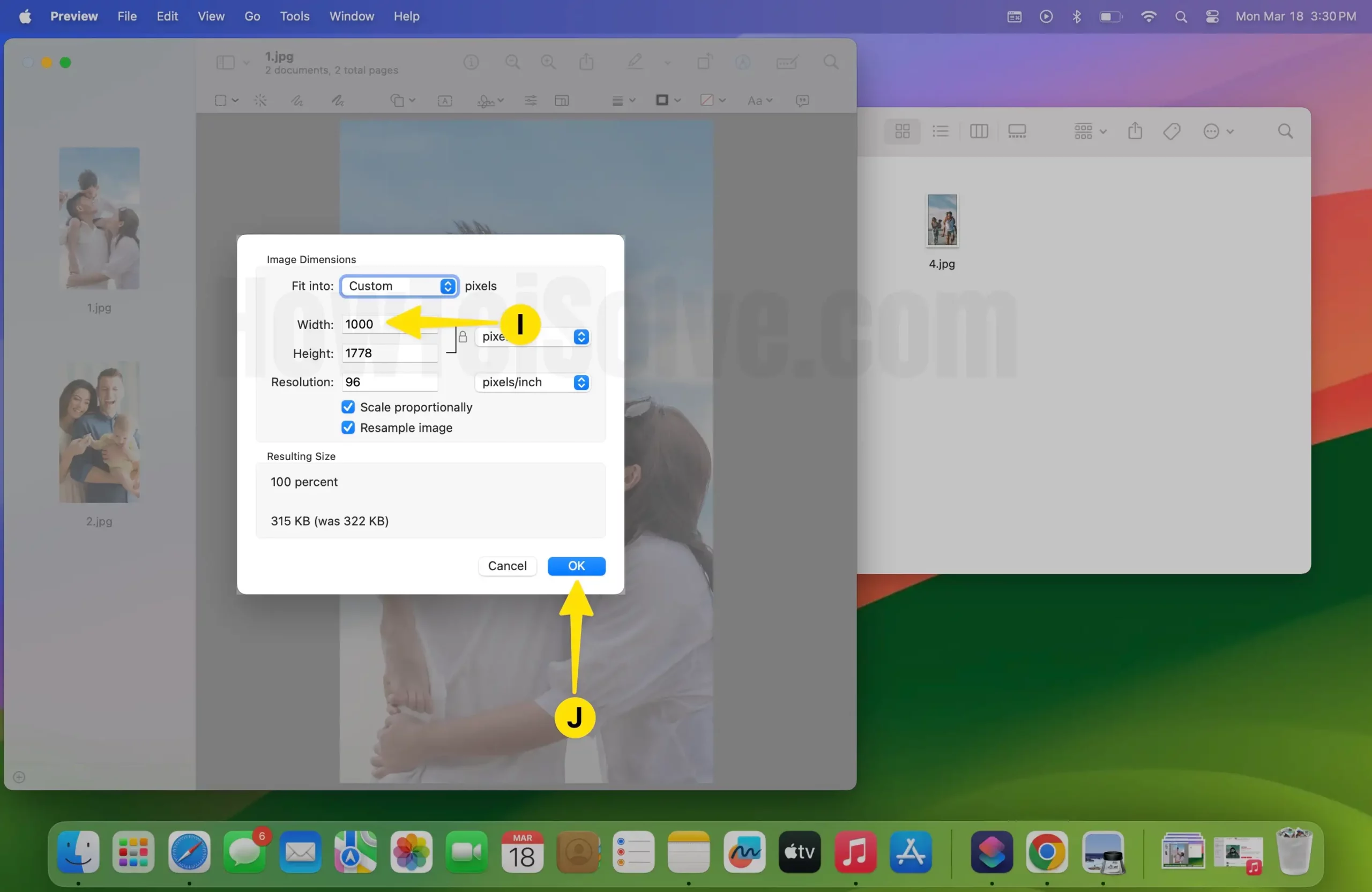Image resolution: width=1372 pixels, height=892 pixels.
Task: Open the View menu
Action: pos(211,16)
